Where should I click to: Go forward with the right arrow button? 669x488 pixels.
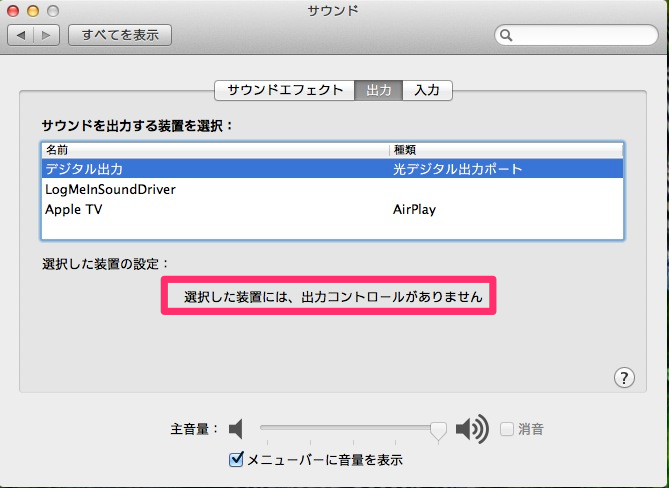click(x=47, y=35)
